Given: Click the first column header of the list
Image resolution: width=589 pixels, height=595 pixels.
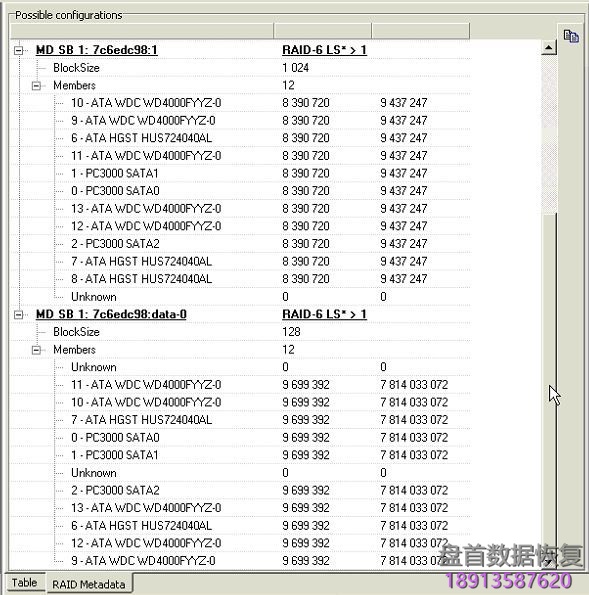Looking at the screenshot, I should pos(142,31).
